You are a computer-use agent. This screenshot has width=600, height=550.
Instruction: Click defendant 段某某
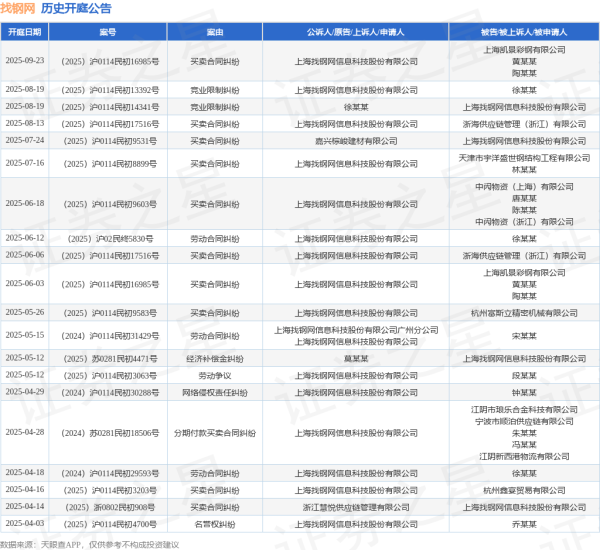[524, 376]
